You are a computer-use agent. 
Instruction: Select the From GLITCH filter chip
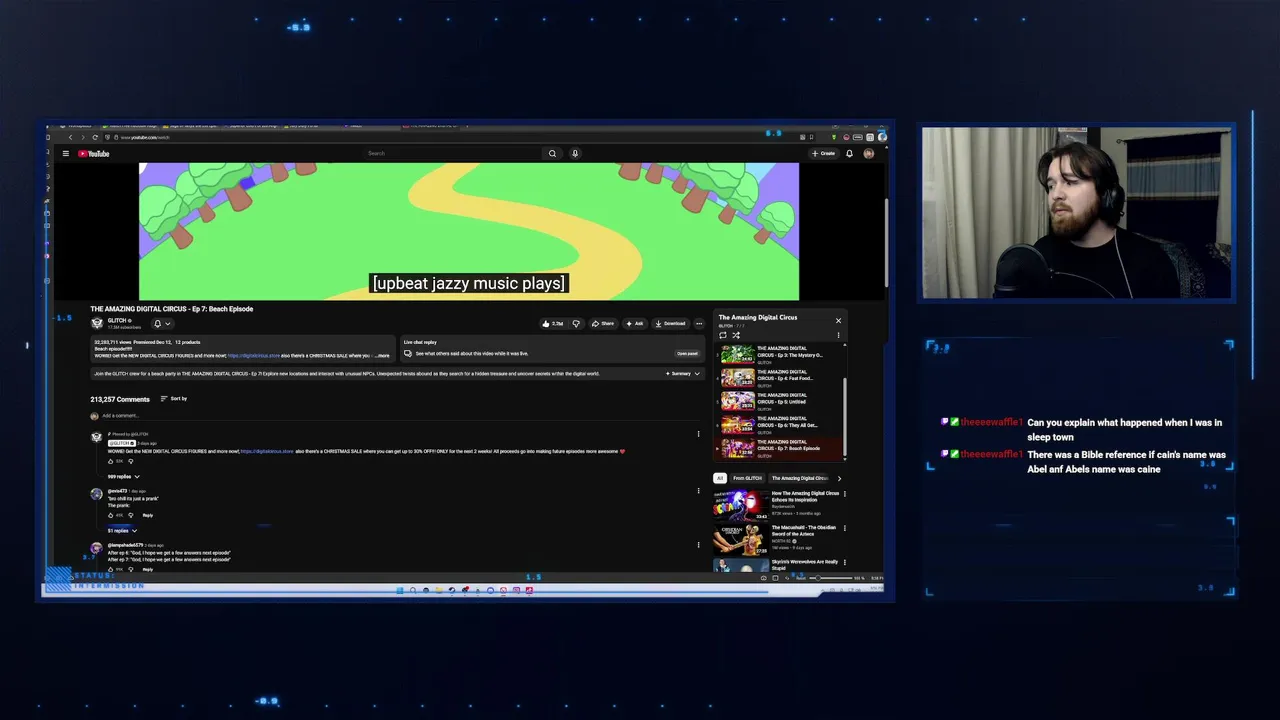click(747, 478)
